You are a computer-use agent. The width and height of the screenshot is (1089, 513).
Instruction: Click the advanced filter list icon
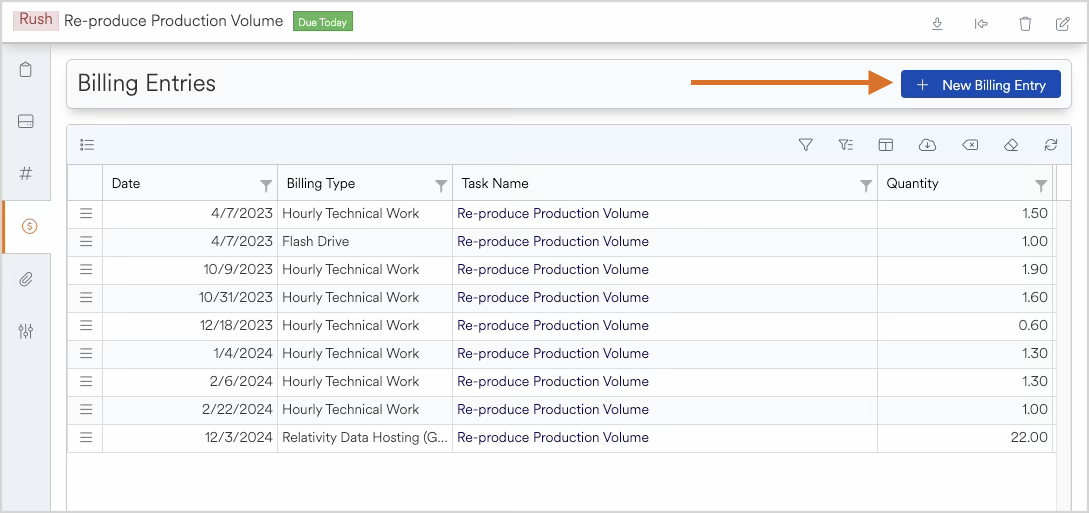845,144
